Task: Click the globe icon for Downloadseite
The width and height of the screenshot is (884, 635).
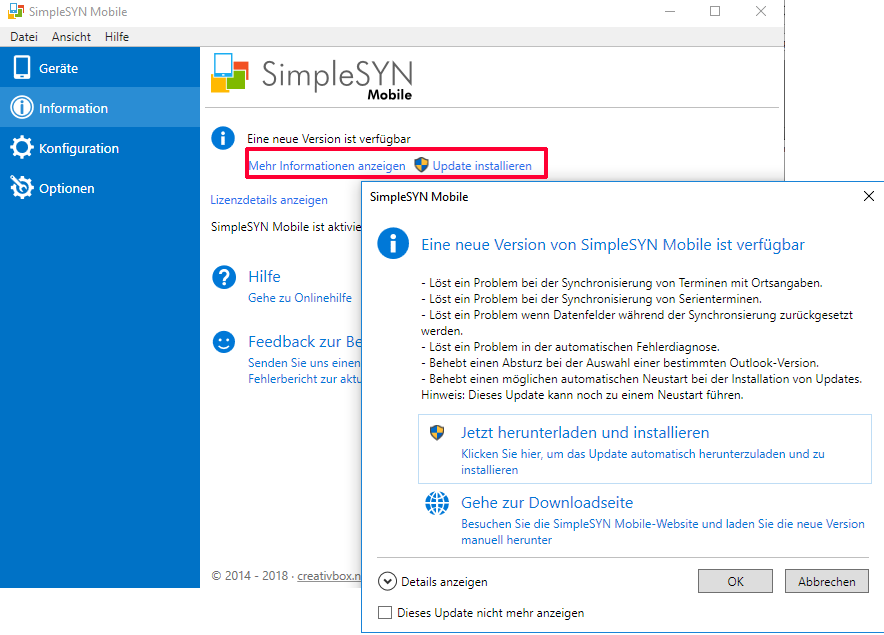Action: click(x=437, y=504)
